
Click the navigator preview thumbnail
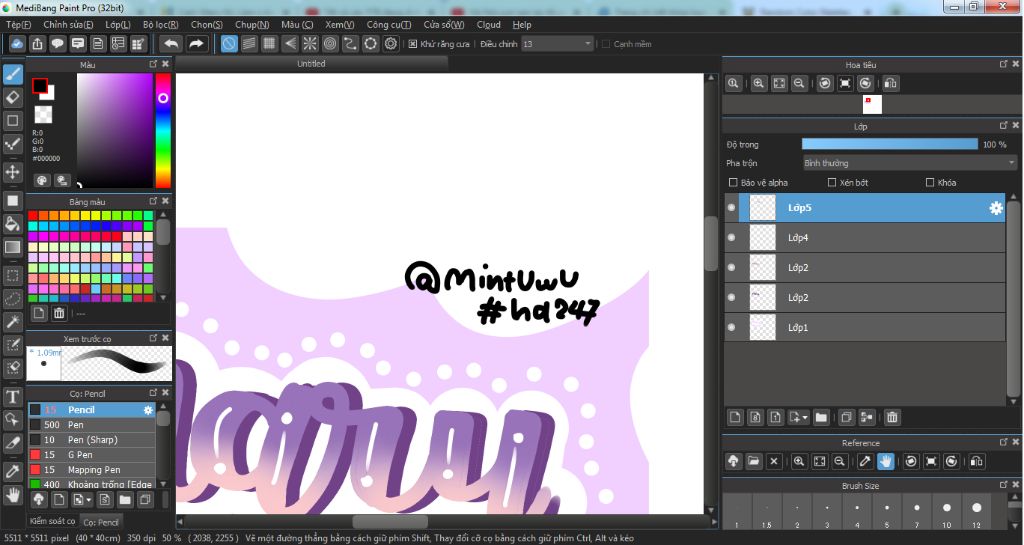click(872, 104)
